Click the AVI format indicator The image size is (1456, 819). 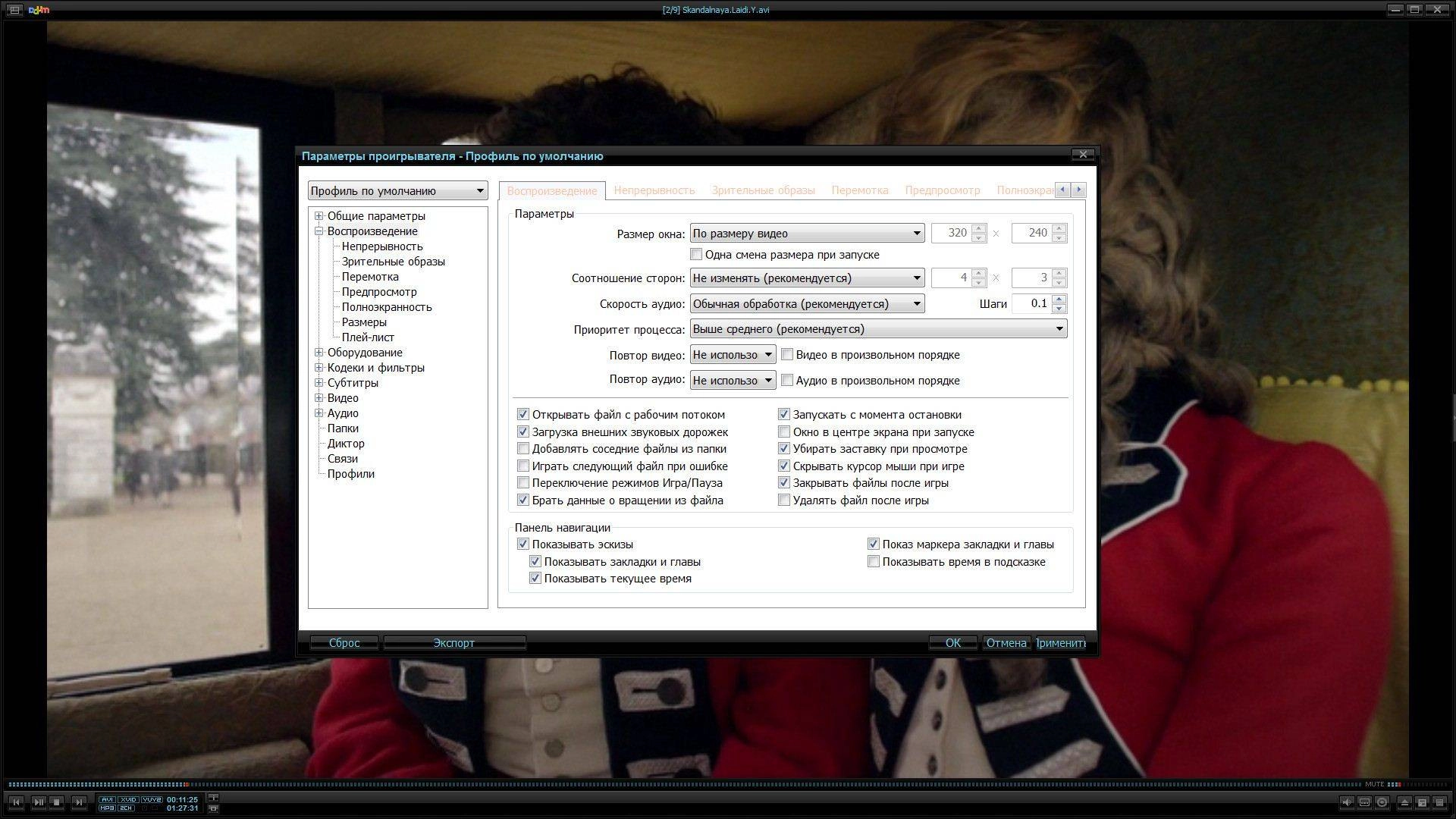coord(107,799)
